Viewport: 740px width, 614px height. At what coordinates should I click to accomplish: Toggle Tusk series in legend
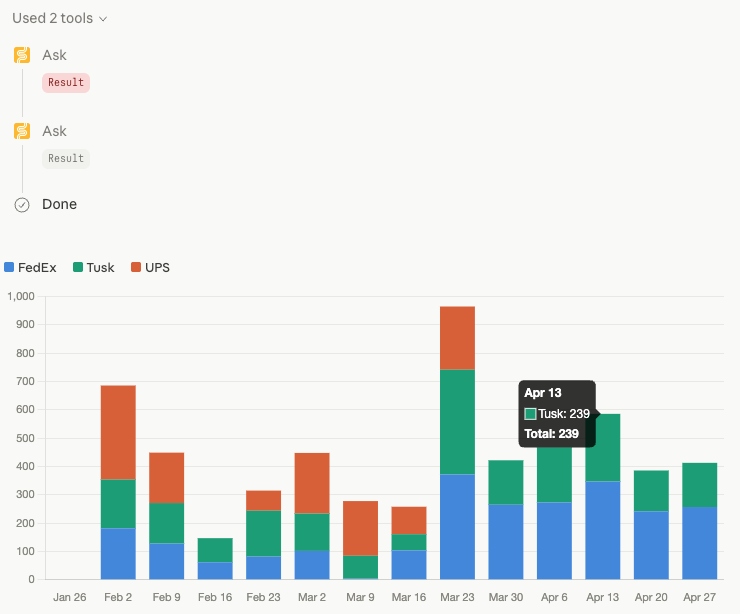[94, 268]
